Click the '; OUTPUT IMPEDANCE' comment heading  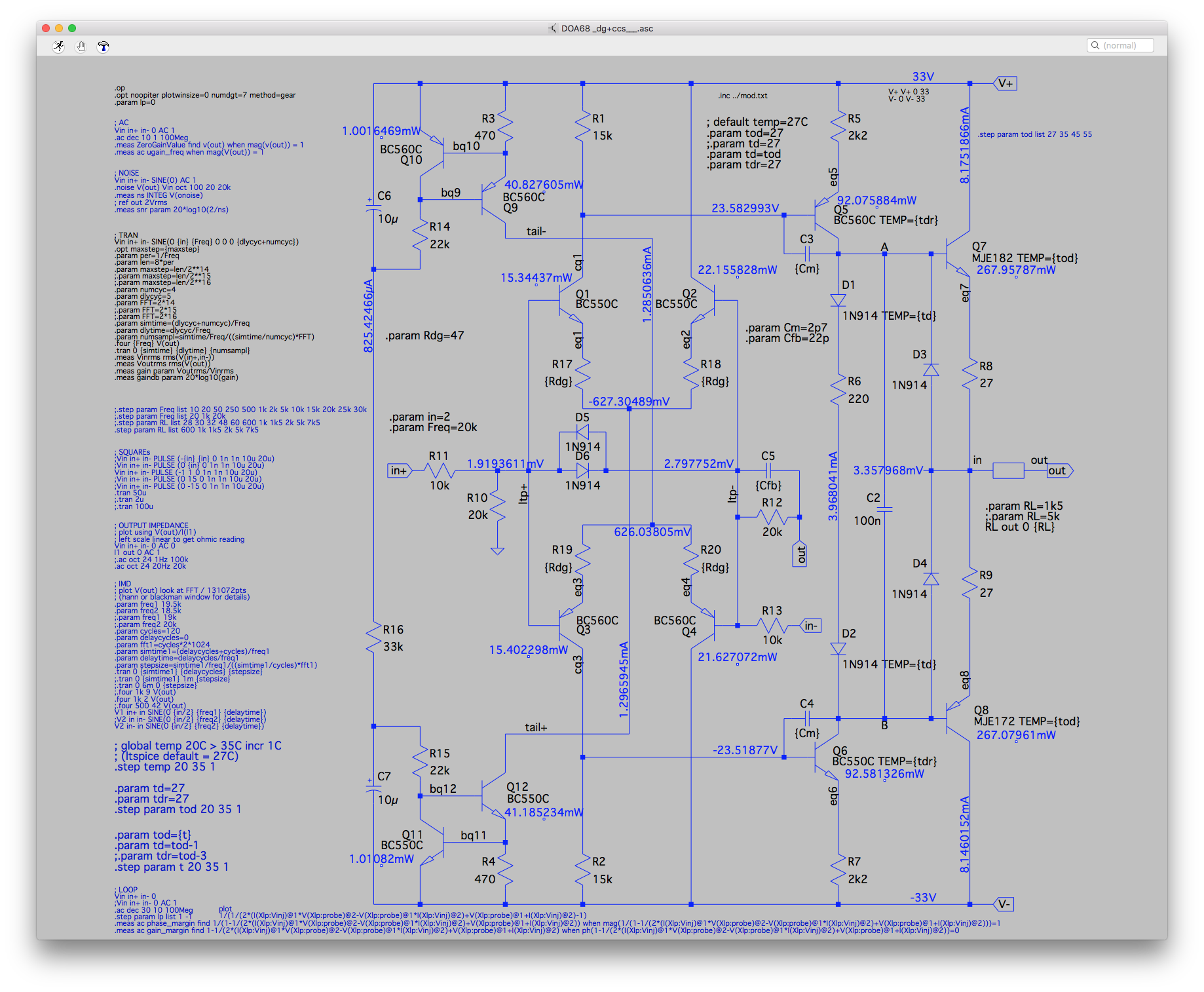click(x=152, y=525)
